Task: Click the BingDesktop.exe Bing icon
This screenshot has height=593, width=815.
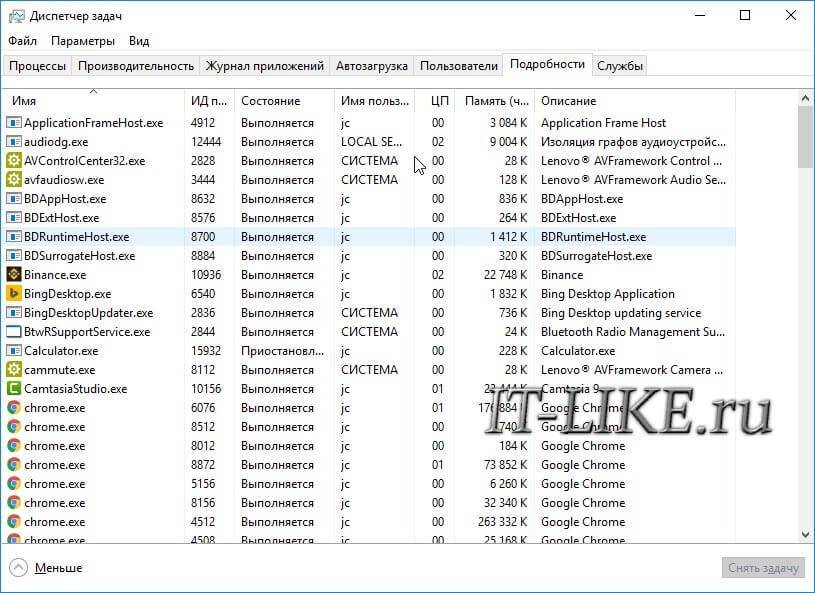Action: (x=14, y=294)
